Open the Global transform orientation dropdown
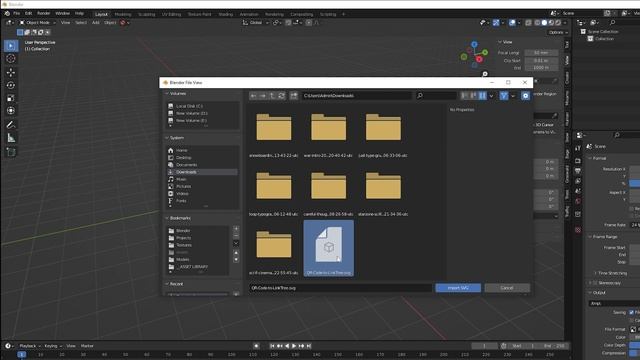640x360 pixels. (x=256, y=23)
